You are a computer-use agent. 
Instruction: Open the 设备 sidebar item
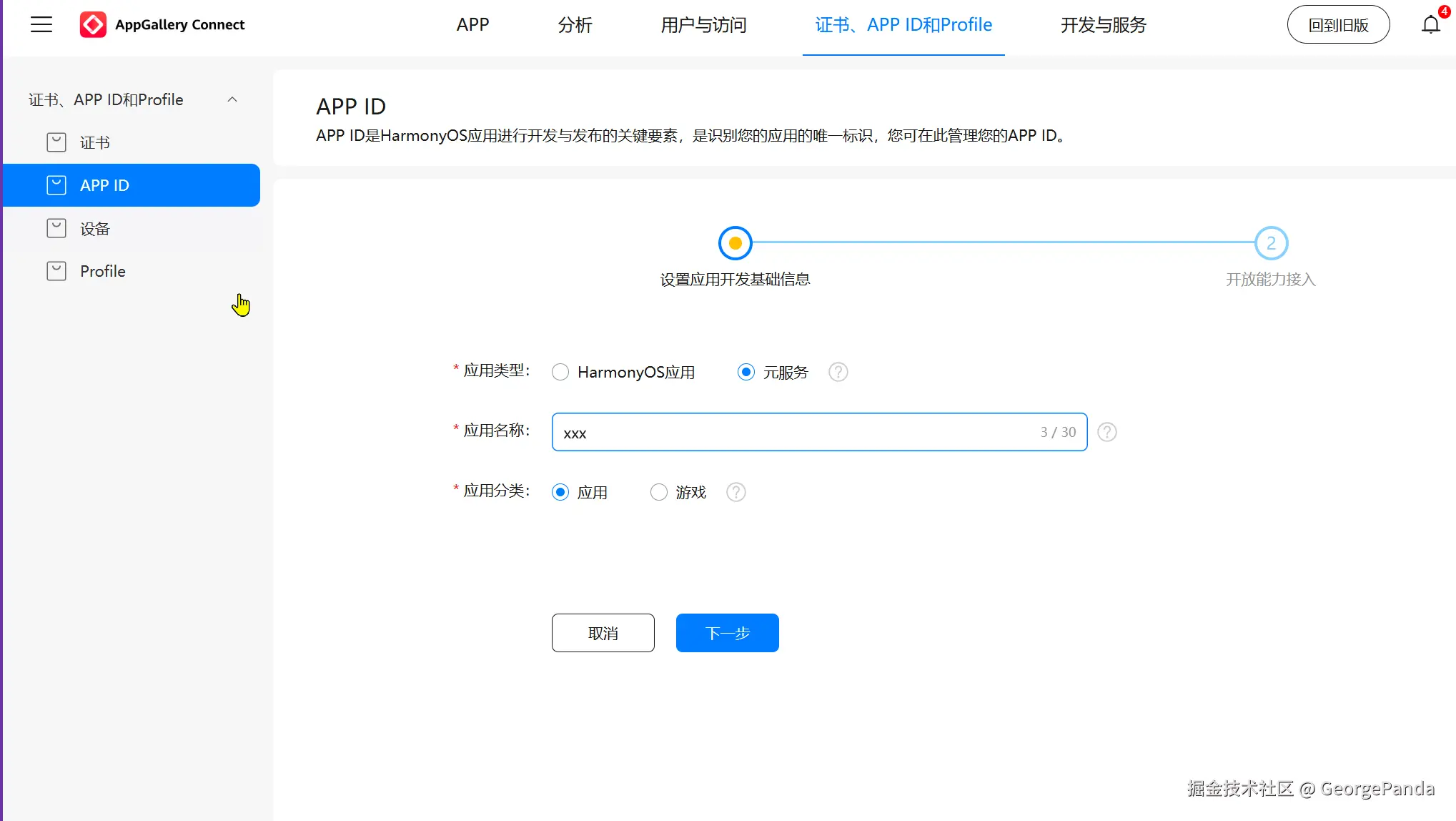point(94,228)
